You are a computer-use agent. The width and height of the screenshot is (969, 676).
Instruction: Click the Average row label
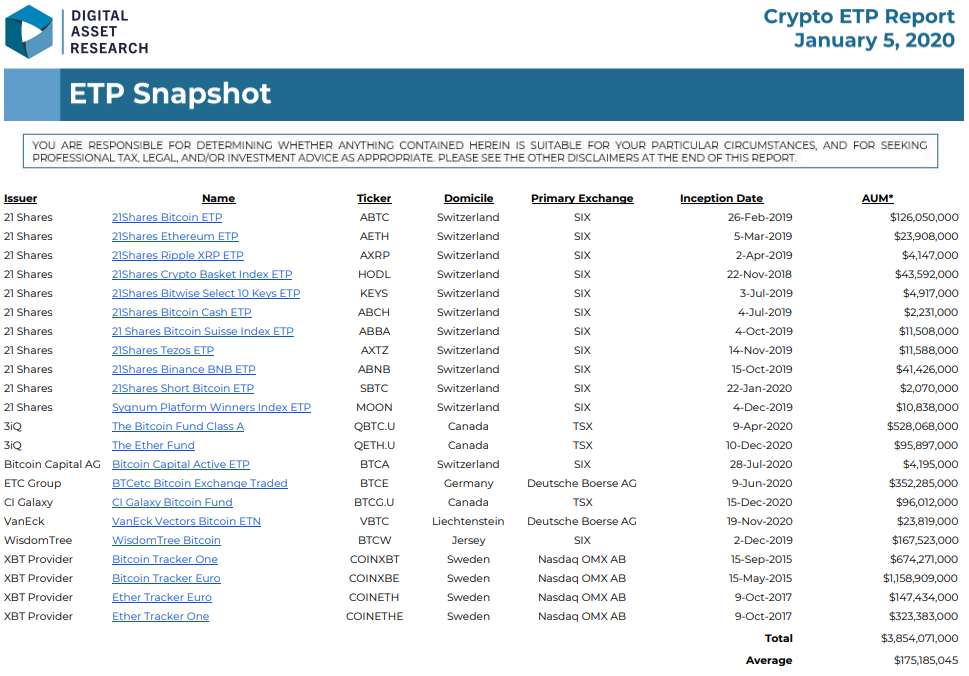769,661
